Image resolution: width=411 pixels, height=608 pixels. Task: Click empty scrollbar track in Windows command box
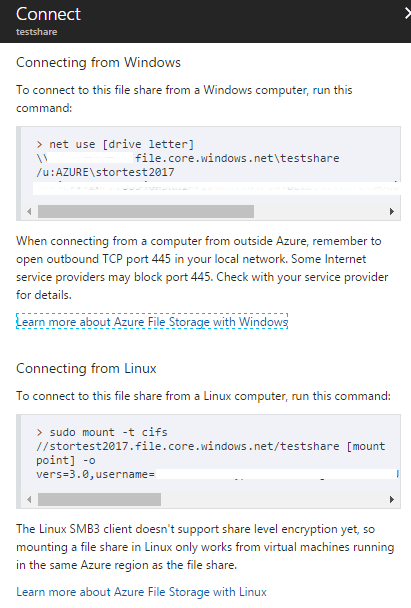[x=320, y=211]
